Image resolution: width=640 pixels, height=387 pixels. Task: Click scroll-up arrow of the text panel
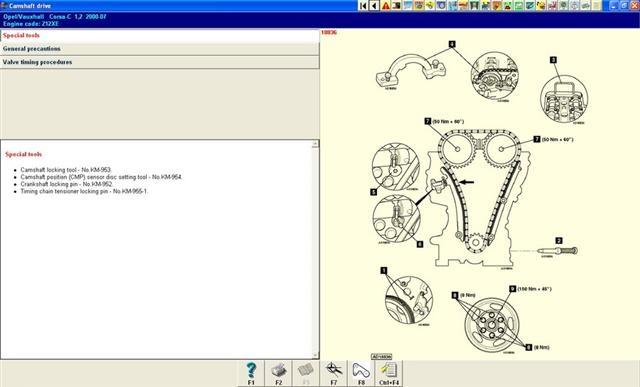pyautogui.click(x=315, y=144)
